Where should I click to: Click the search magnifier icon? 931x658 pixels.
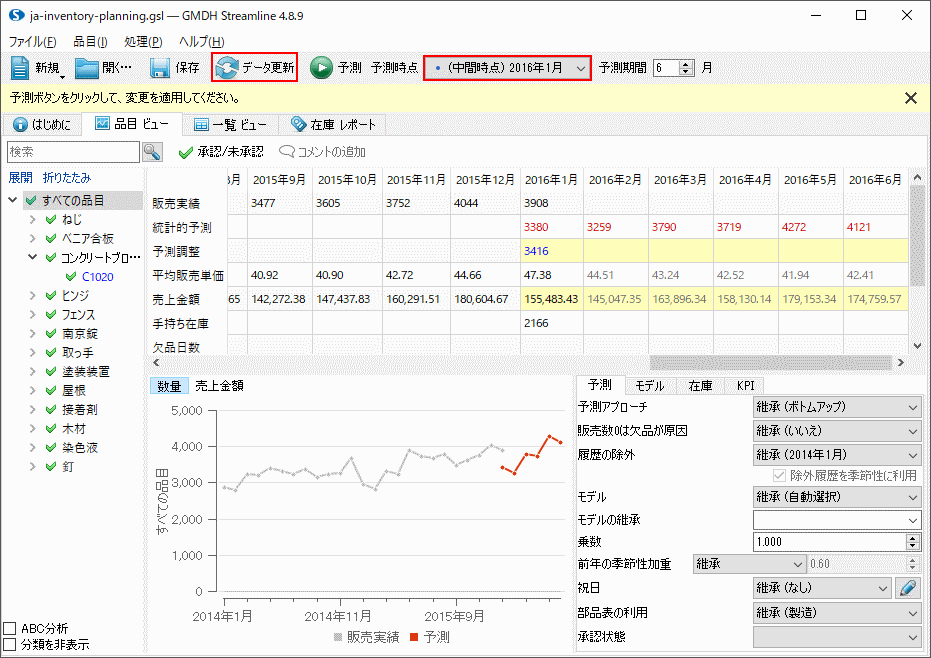point(152,152)
